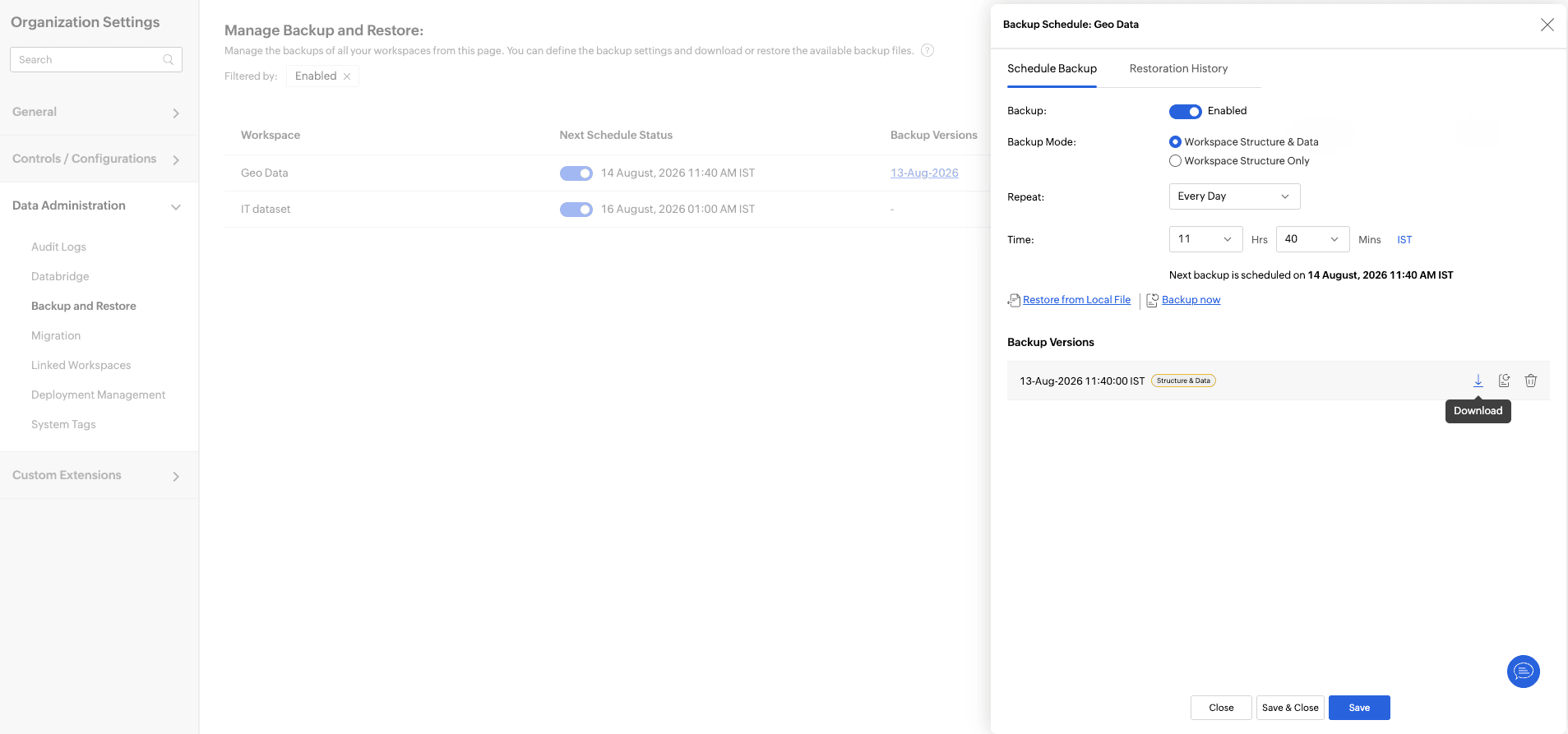Viewport: 1568px width, 734px height.
Task: Close the Backup Schedule panel with X
Action: pos(1547,25)
